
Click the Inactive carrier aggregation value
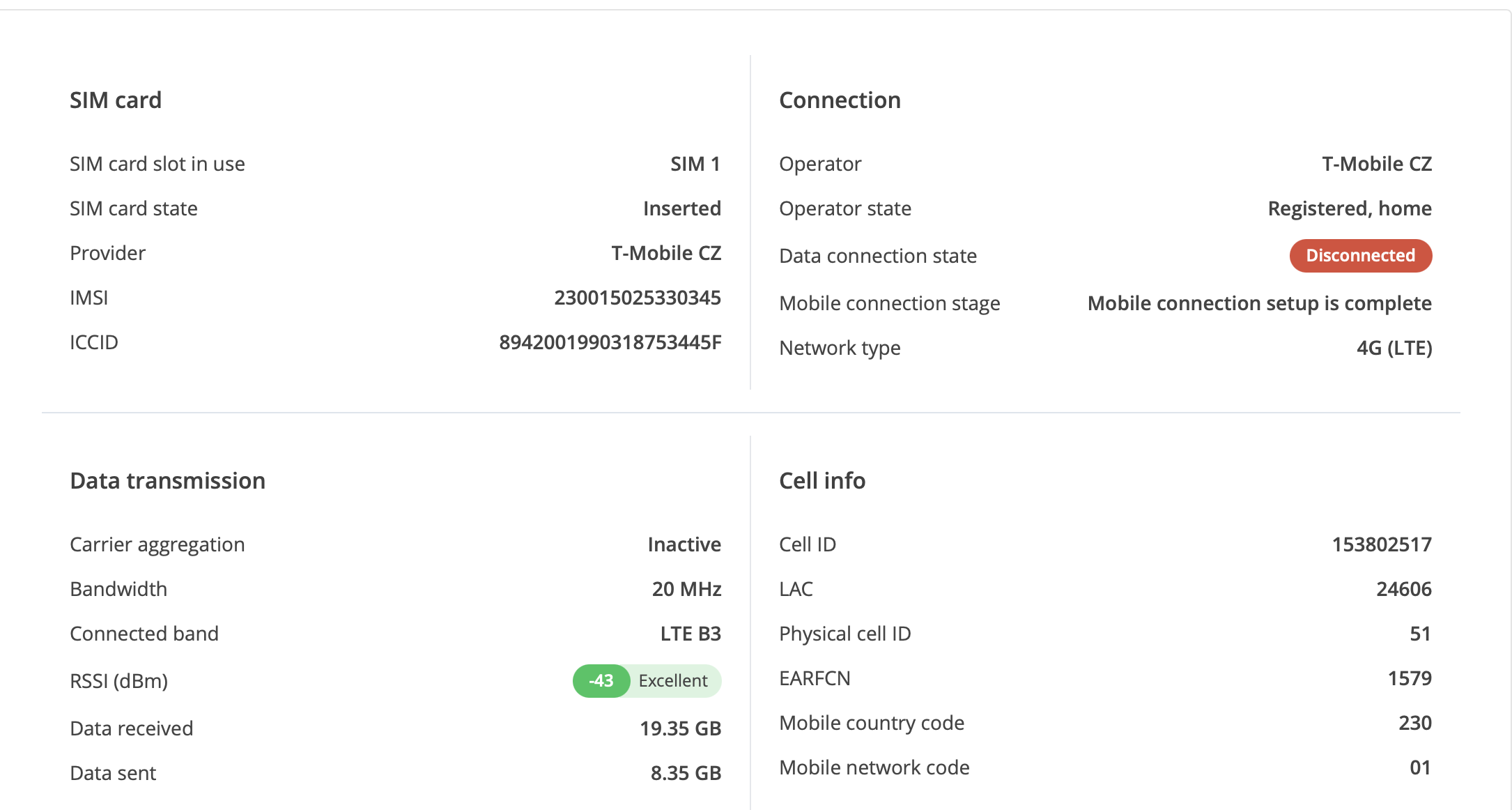coord(684,545)
